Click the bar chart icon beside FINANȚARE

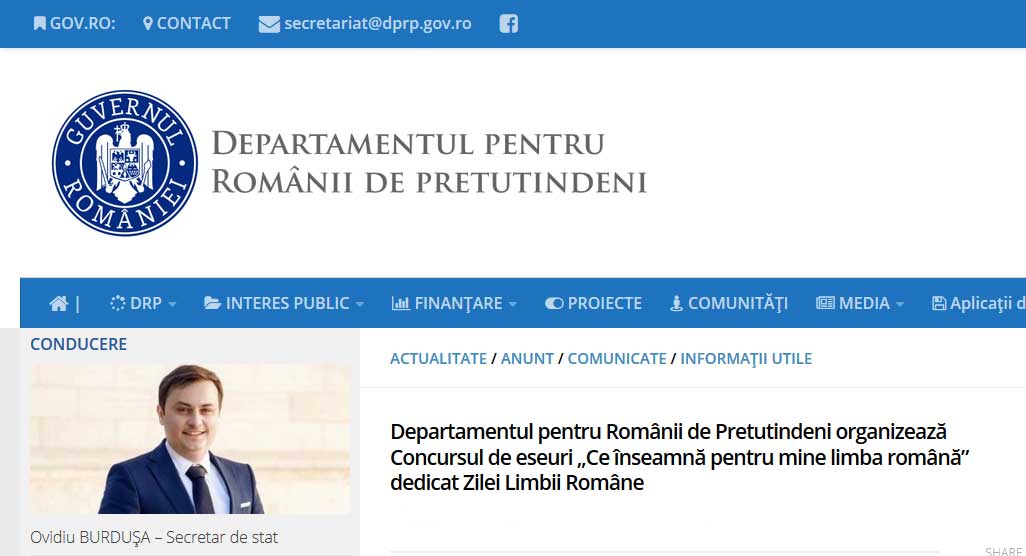(400, 303)
